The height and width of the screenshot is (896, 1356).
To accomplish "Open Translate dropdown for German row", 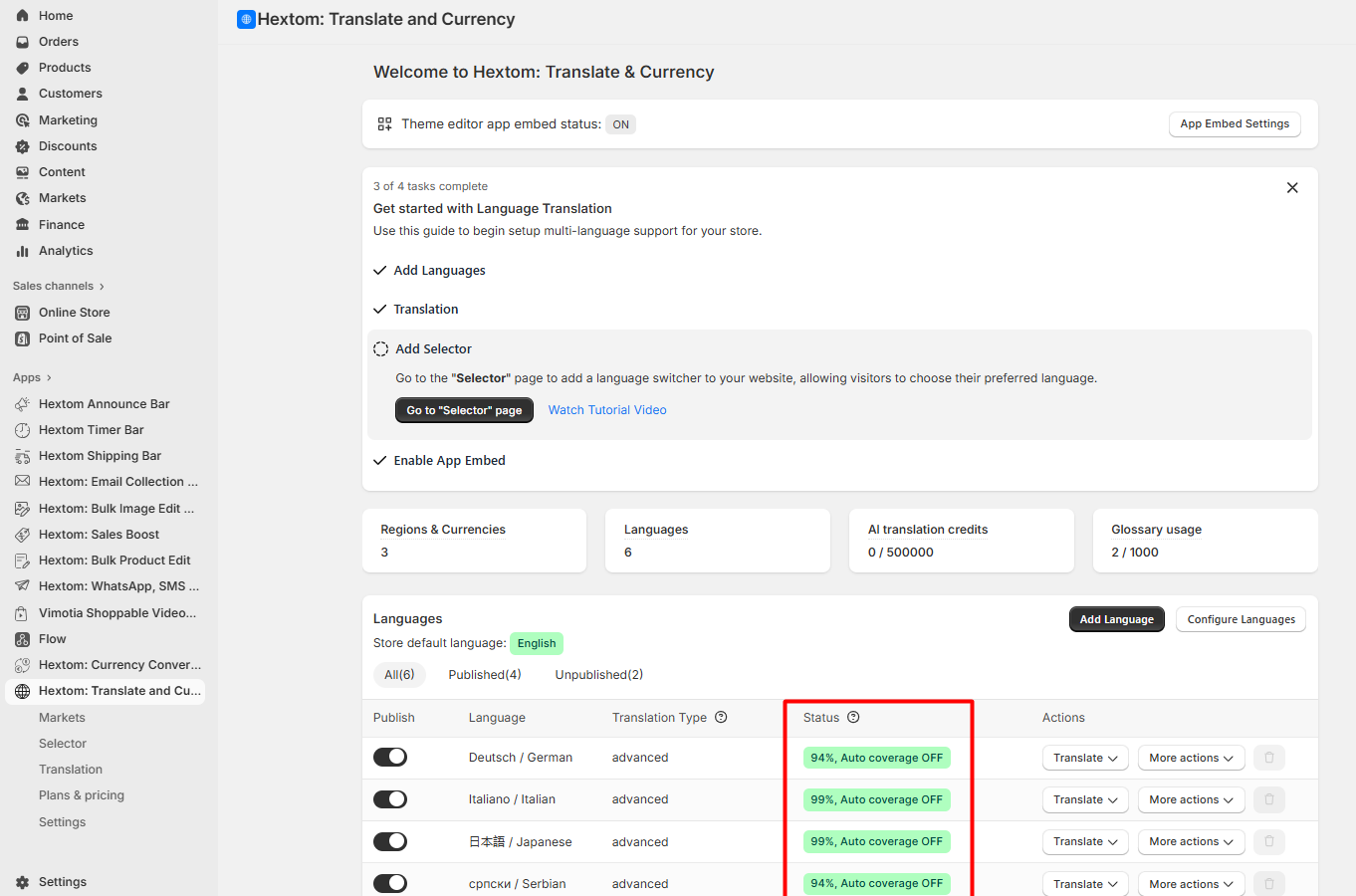I will tap(1085, 758).
